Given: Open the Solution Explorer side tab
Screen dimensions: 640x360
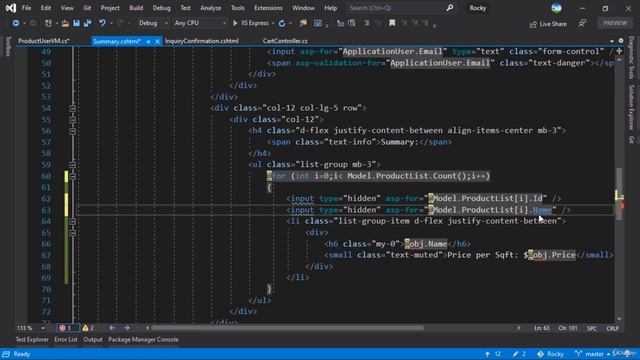Looking at the screenshot, I should tap(631, 107).
